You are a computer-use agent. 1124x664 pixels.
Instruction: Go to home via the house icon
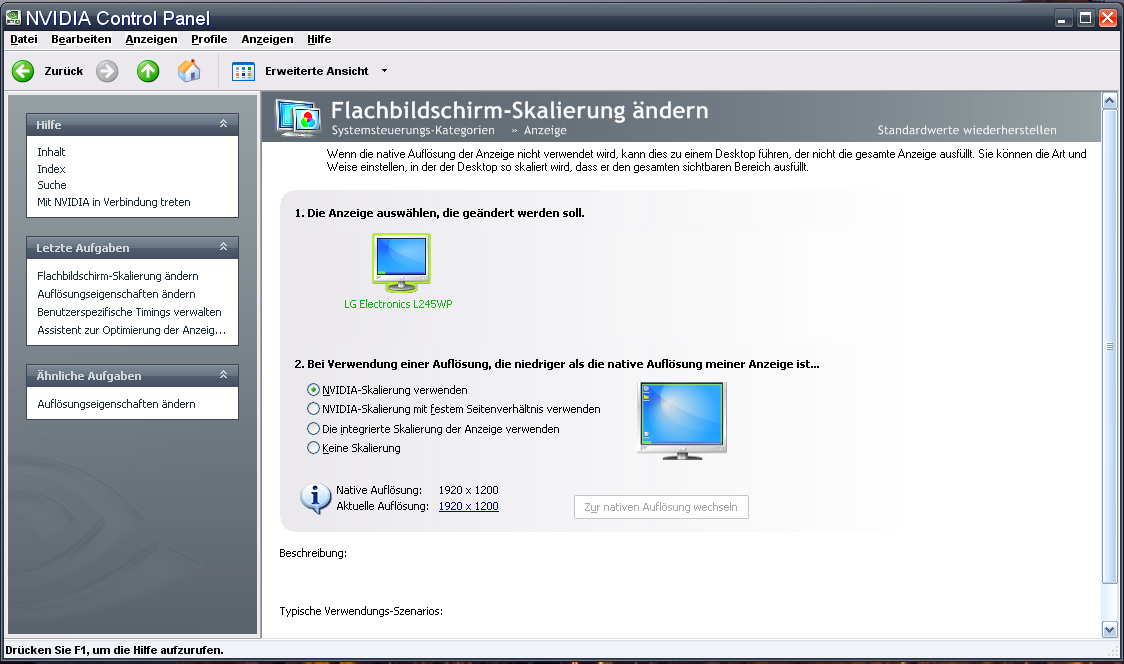[189, 71]
